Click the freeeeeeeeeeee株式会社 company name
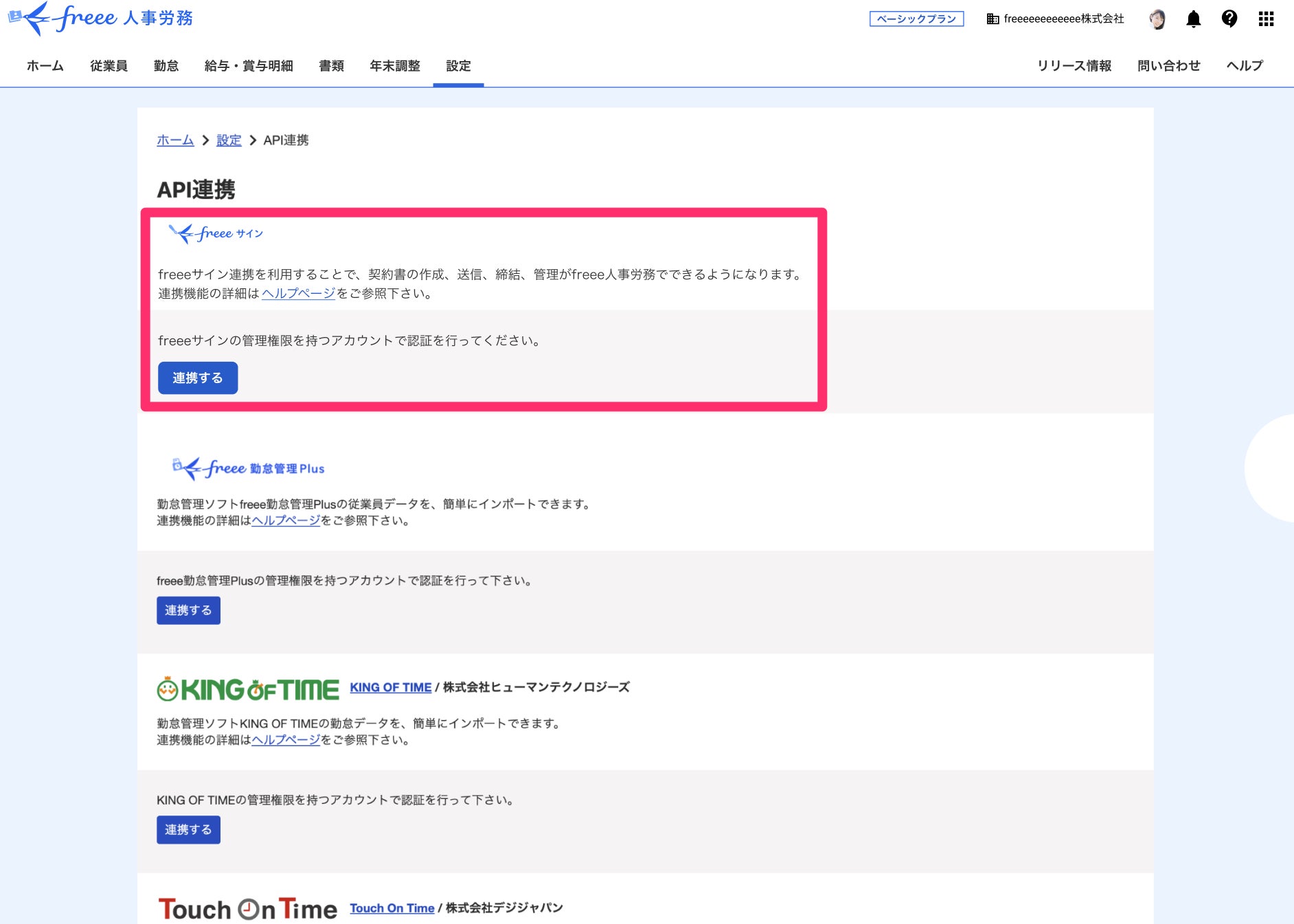The width and height of the screenshot is (1294, 924). pos(1064,19)
